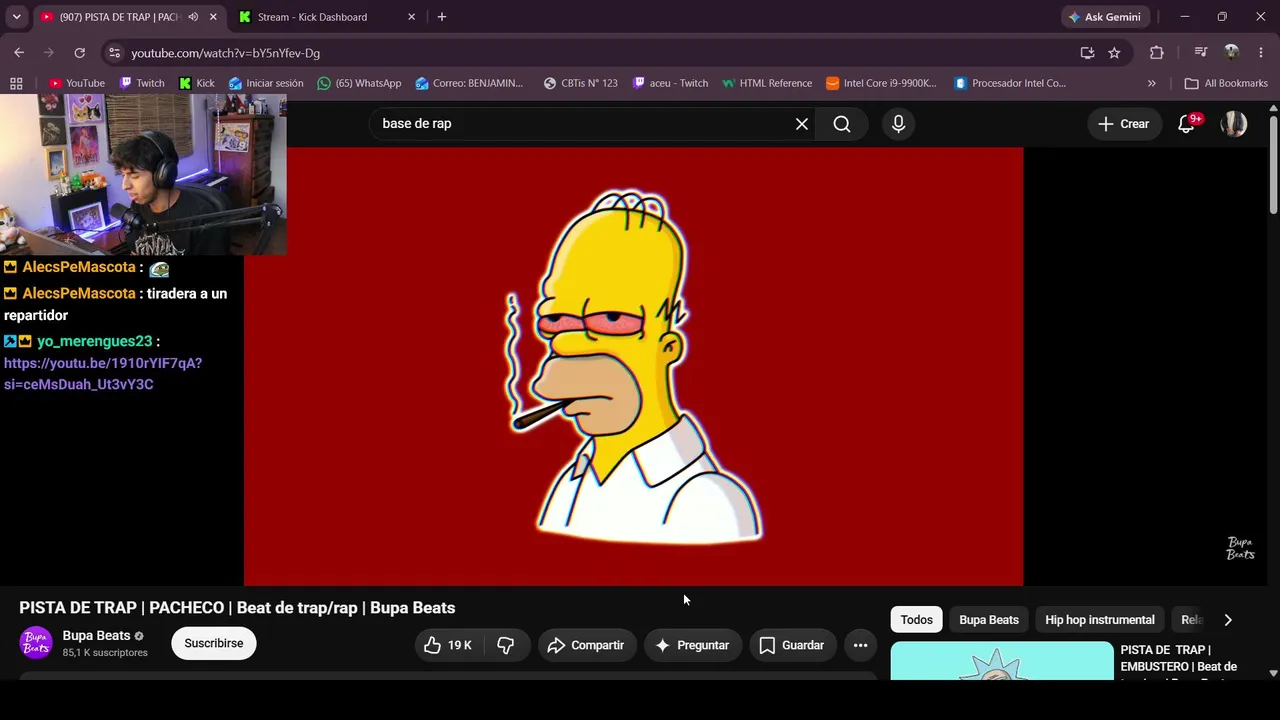Start voice search with the microphone
Image resolution: width=1280 pixels, height=720 pixels.
coord(898,124)
